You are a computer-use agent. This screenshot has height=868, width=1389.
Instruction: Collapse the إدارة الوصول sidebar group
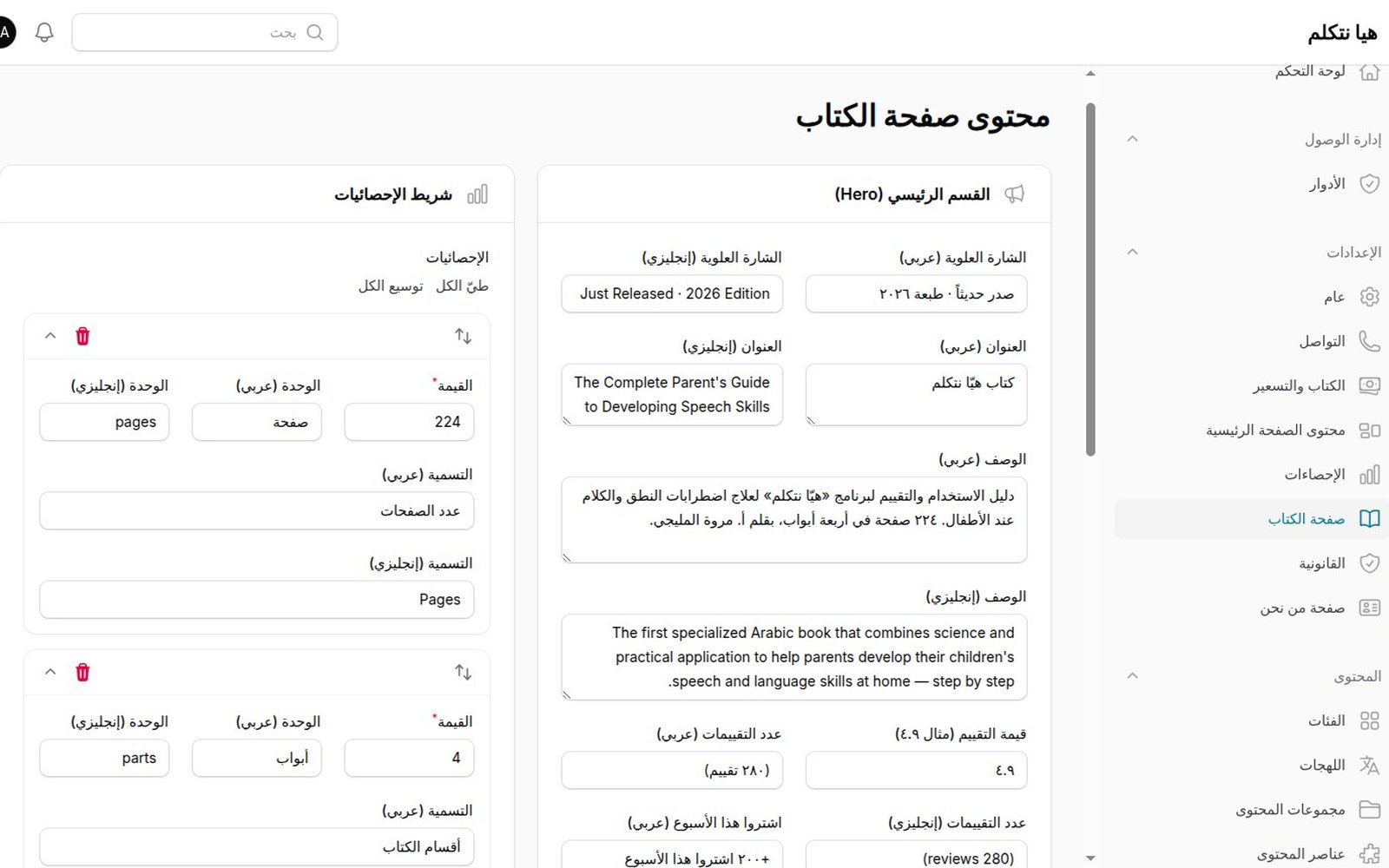1132,139
